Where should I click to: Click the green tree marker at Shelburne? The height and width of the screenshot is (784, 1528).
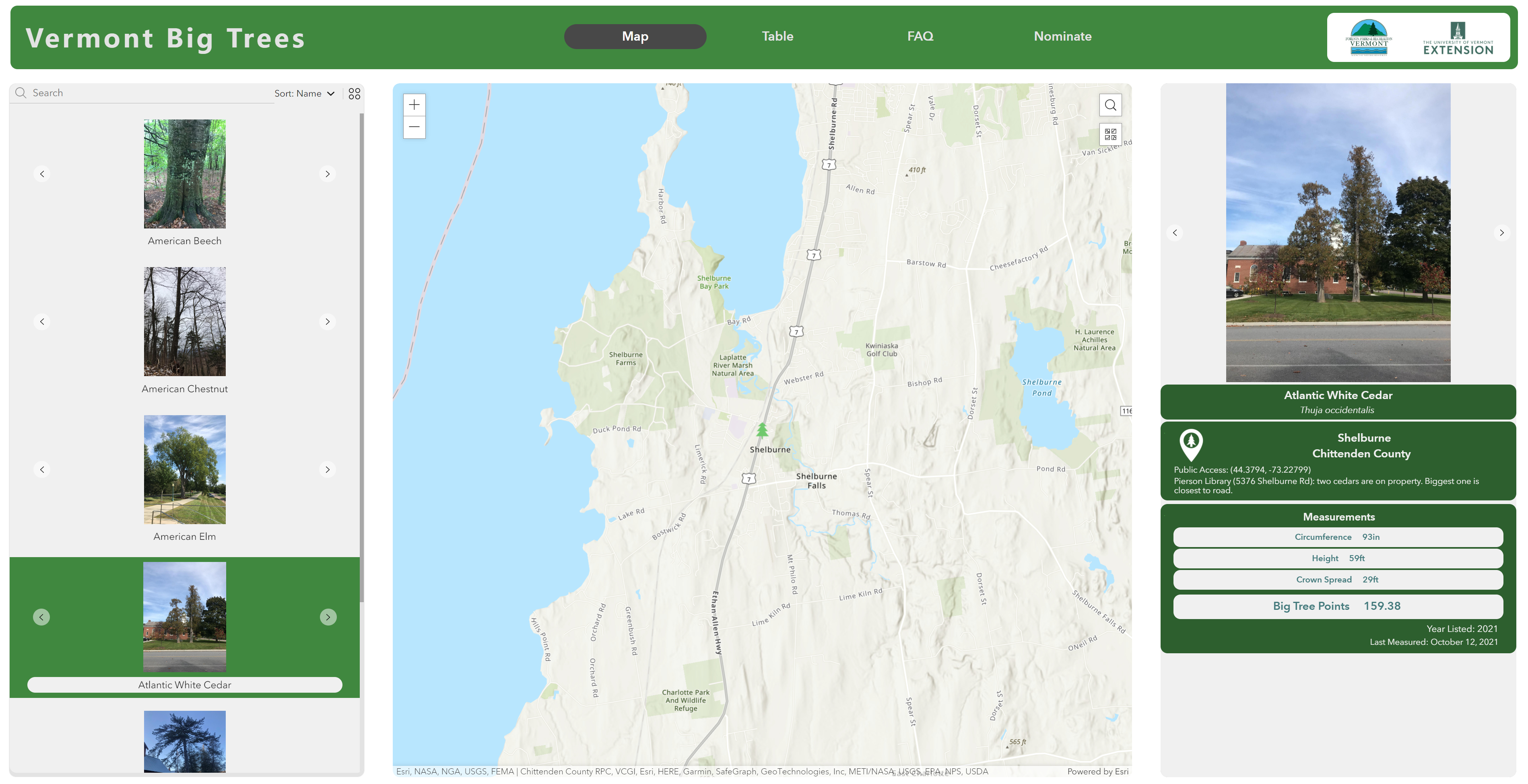(x=762, y=429)
